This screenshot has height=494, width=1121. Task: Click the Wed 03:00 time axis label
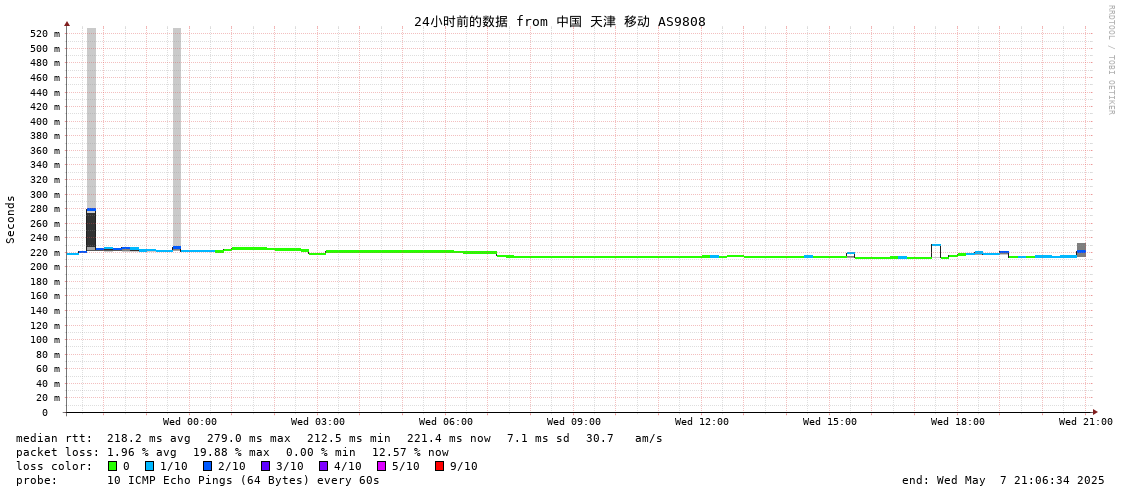[x=317, y=422]
